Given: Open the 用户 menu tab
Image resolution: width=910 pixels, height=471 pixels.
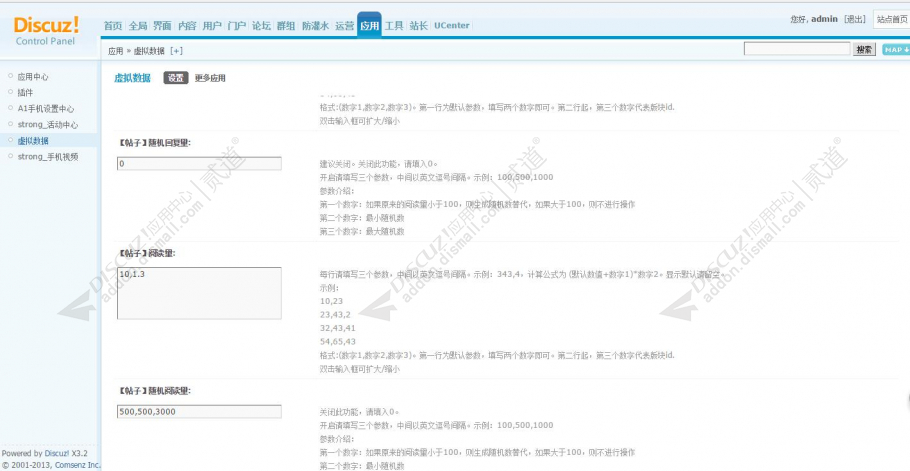Looking at the screenshot, I should 212,26.
